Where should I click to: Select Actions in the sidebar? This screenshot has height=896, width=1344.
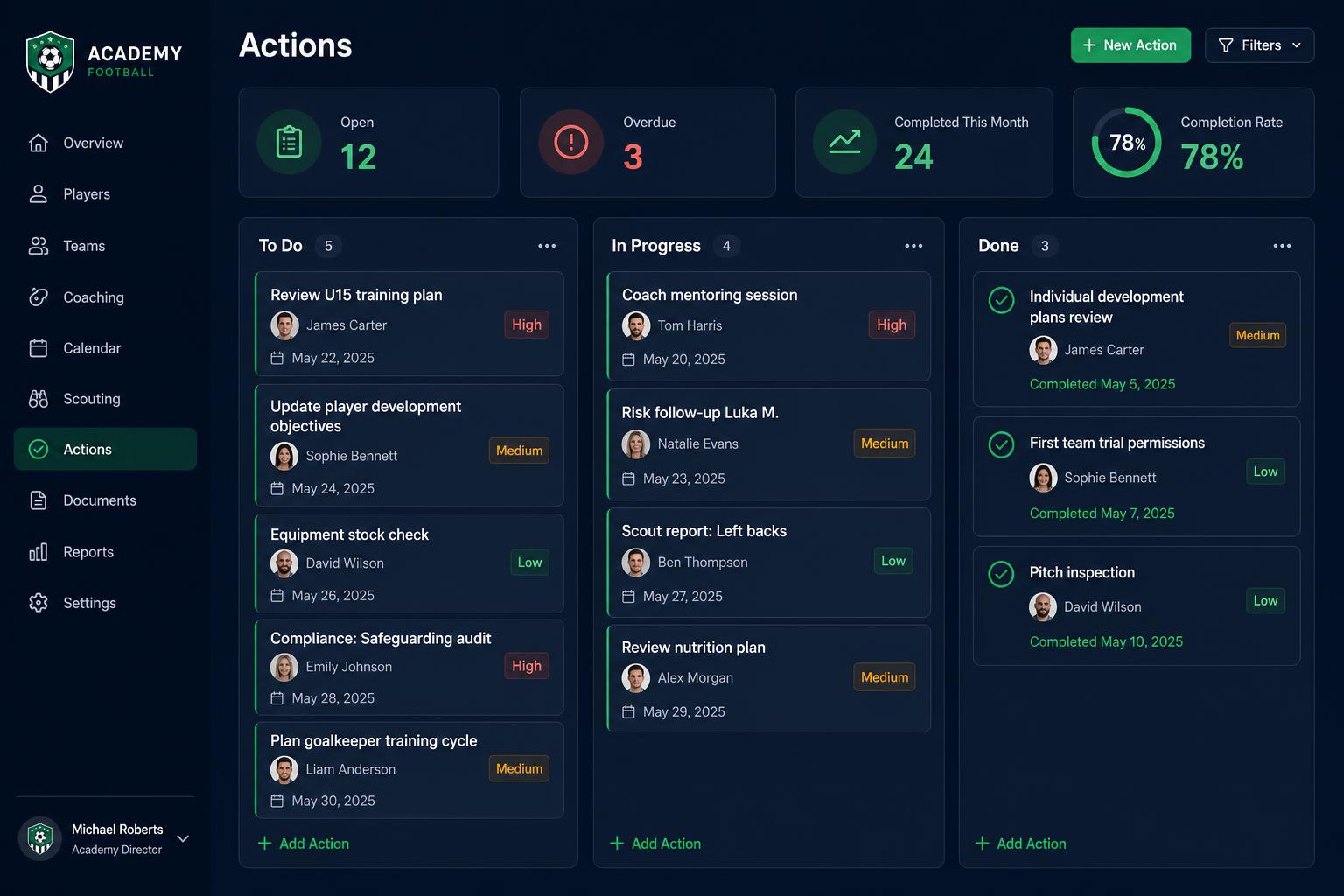point(105,449)
